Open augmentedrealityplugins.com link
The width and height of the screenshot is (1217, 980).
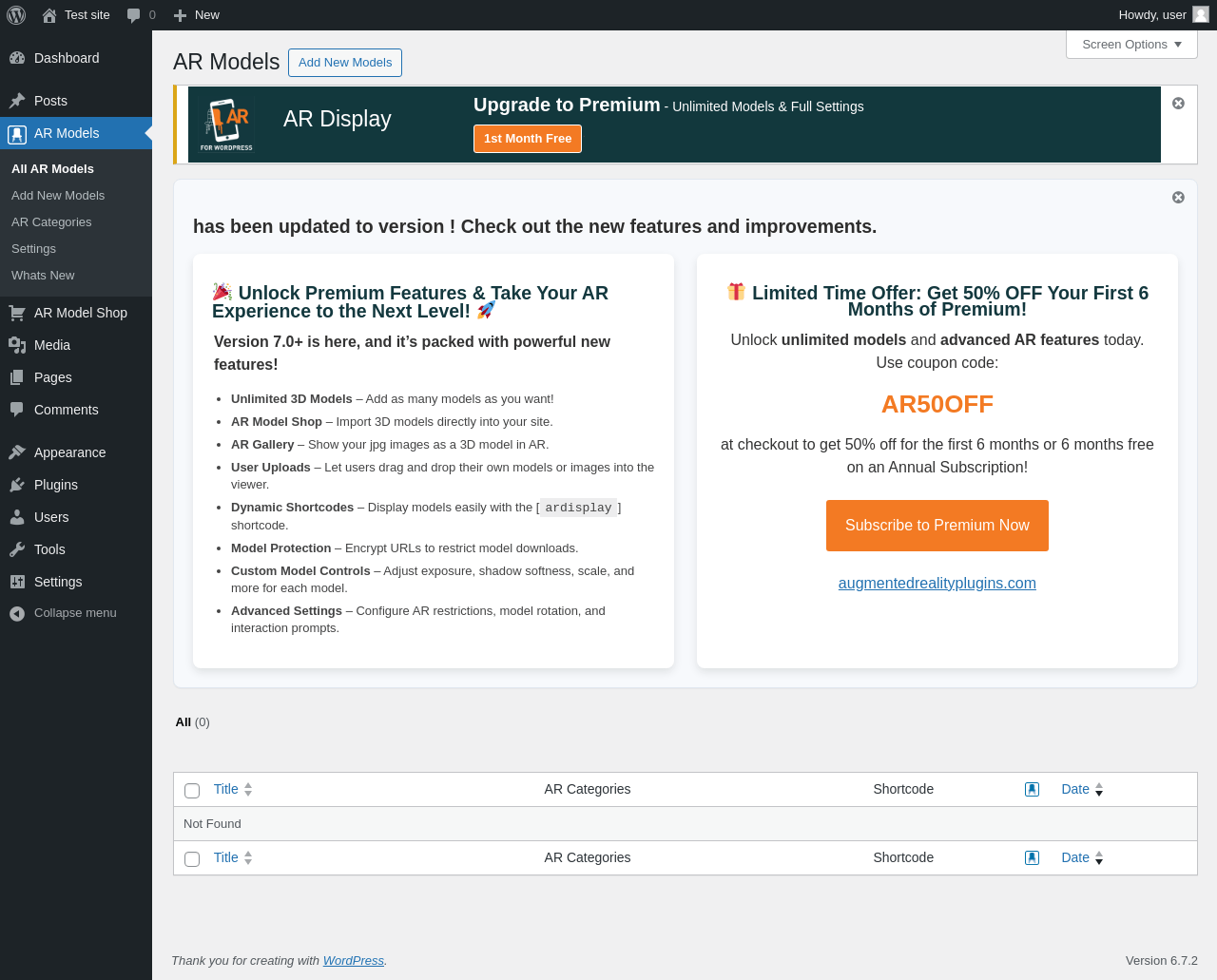[x=937, y=584]
